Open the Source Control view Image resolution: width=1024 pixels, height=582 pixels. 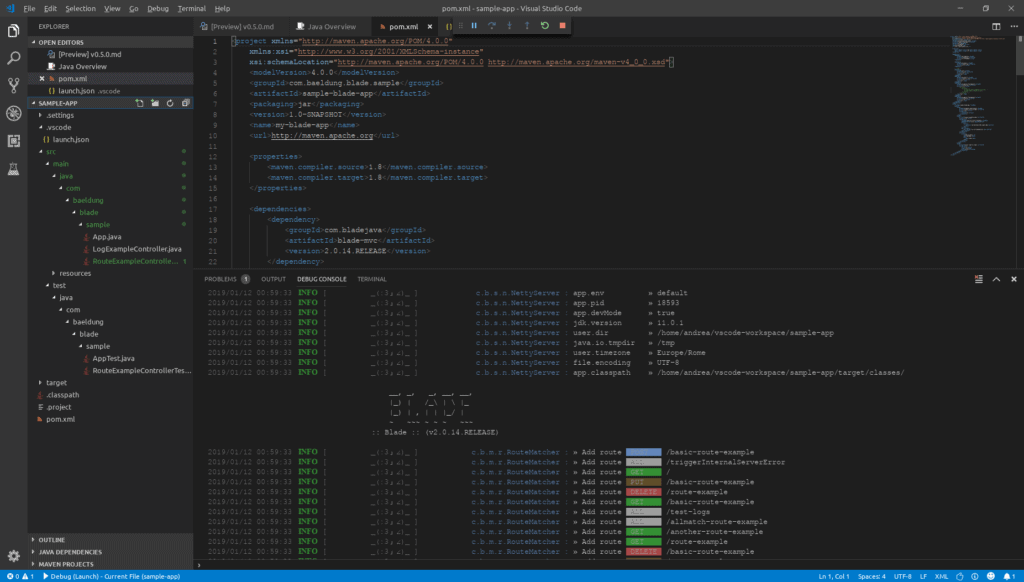(13, 85)
